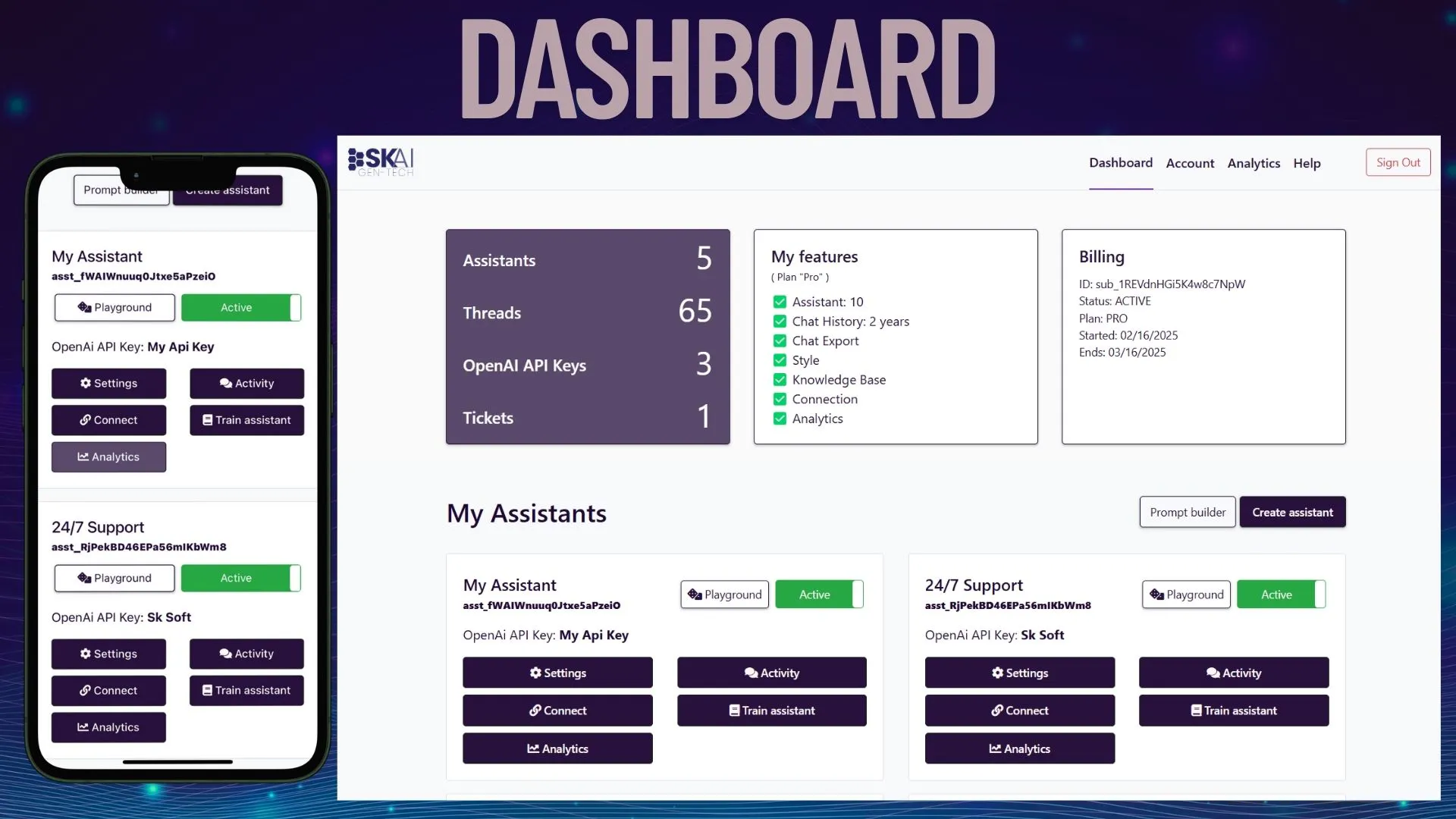Open the Help tab

click(1307, 163)
